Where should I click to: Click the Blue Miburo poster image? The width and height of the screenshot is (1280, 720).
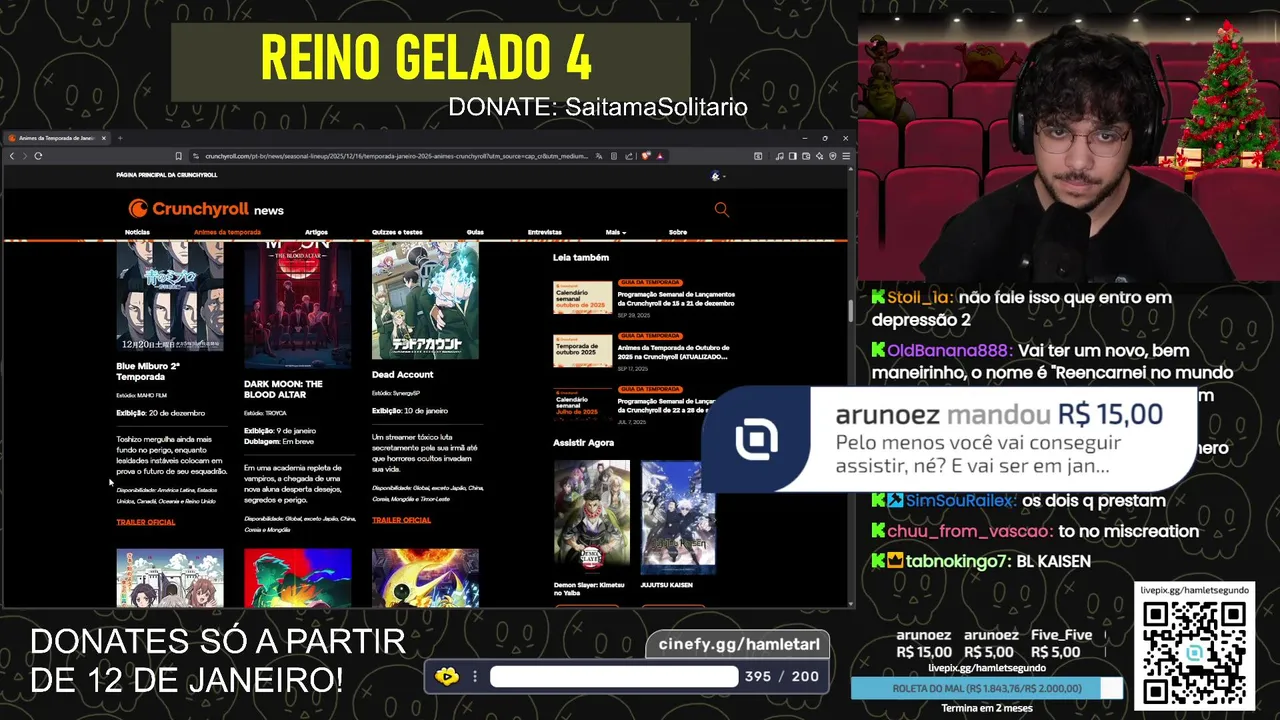[x=170, y=295]
